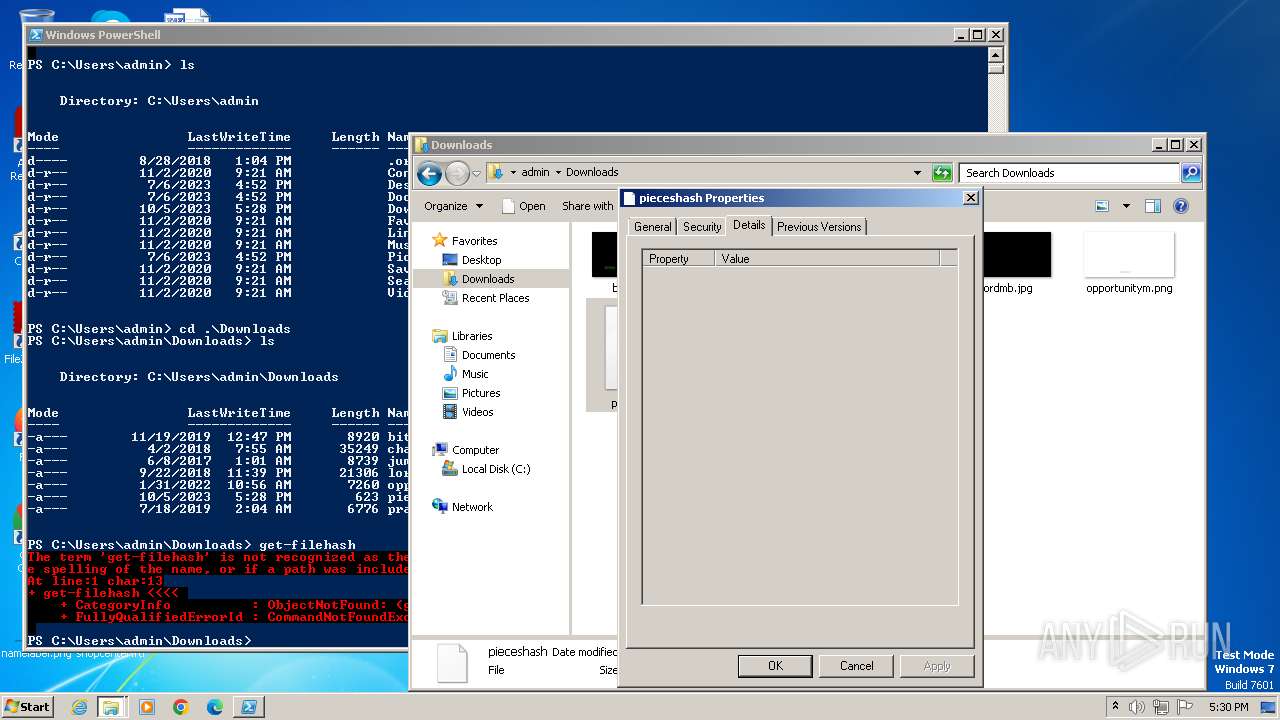Open Local Disk (C:)
The height and width of the screenshot is (720, 1280).
pos(496,469)
